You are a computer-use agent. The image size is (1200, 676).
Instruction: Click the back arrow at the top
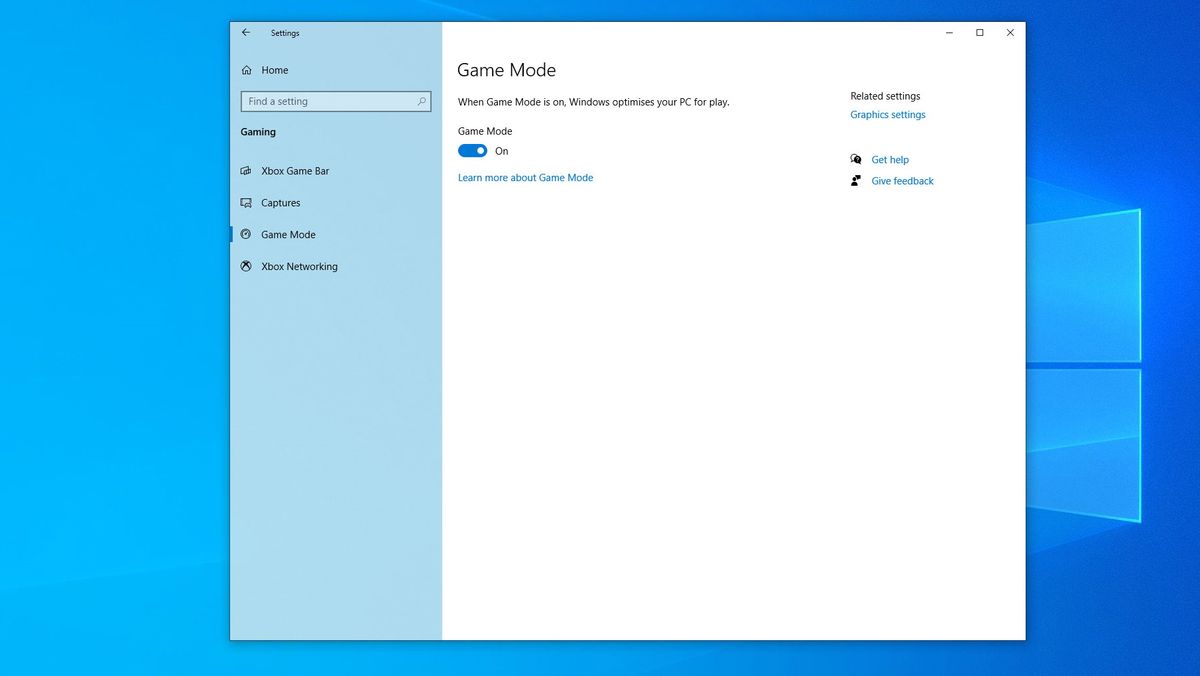coord(246,32)
